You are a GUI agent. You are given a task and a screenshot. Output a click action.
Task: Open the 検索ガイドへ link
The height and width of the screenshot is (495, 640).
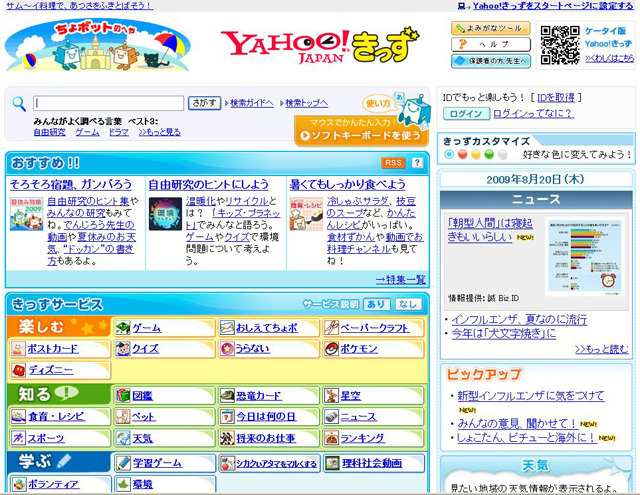point(251,103)
